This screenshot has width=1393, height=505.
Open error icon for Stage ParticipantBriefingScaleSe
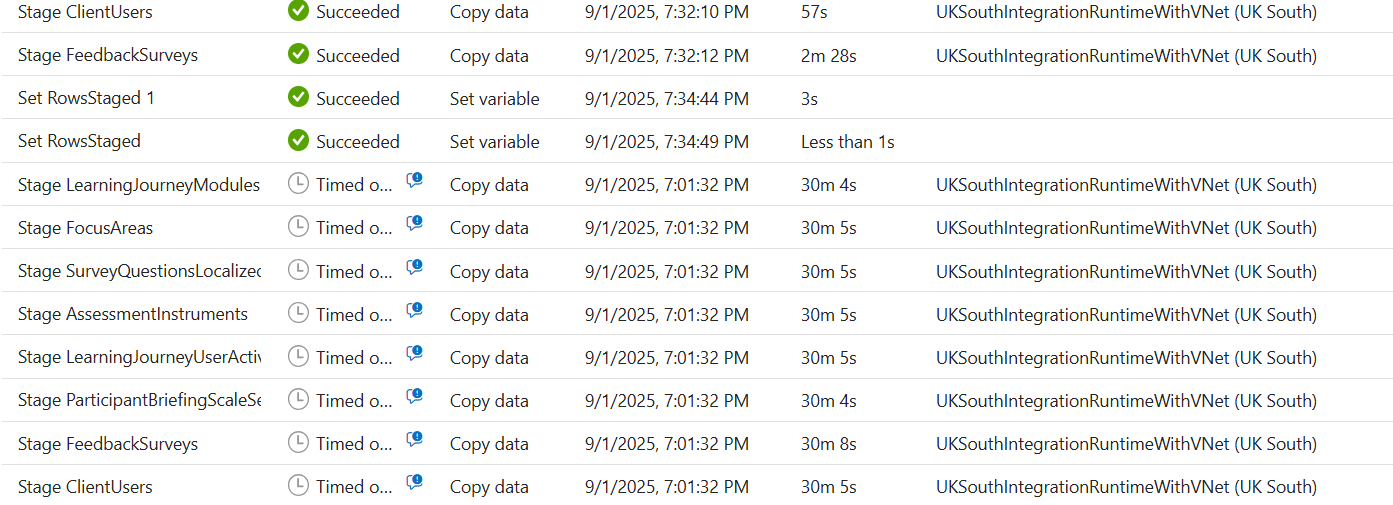click(414, 396)
